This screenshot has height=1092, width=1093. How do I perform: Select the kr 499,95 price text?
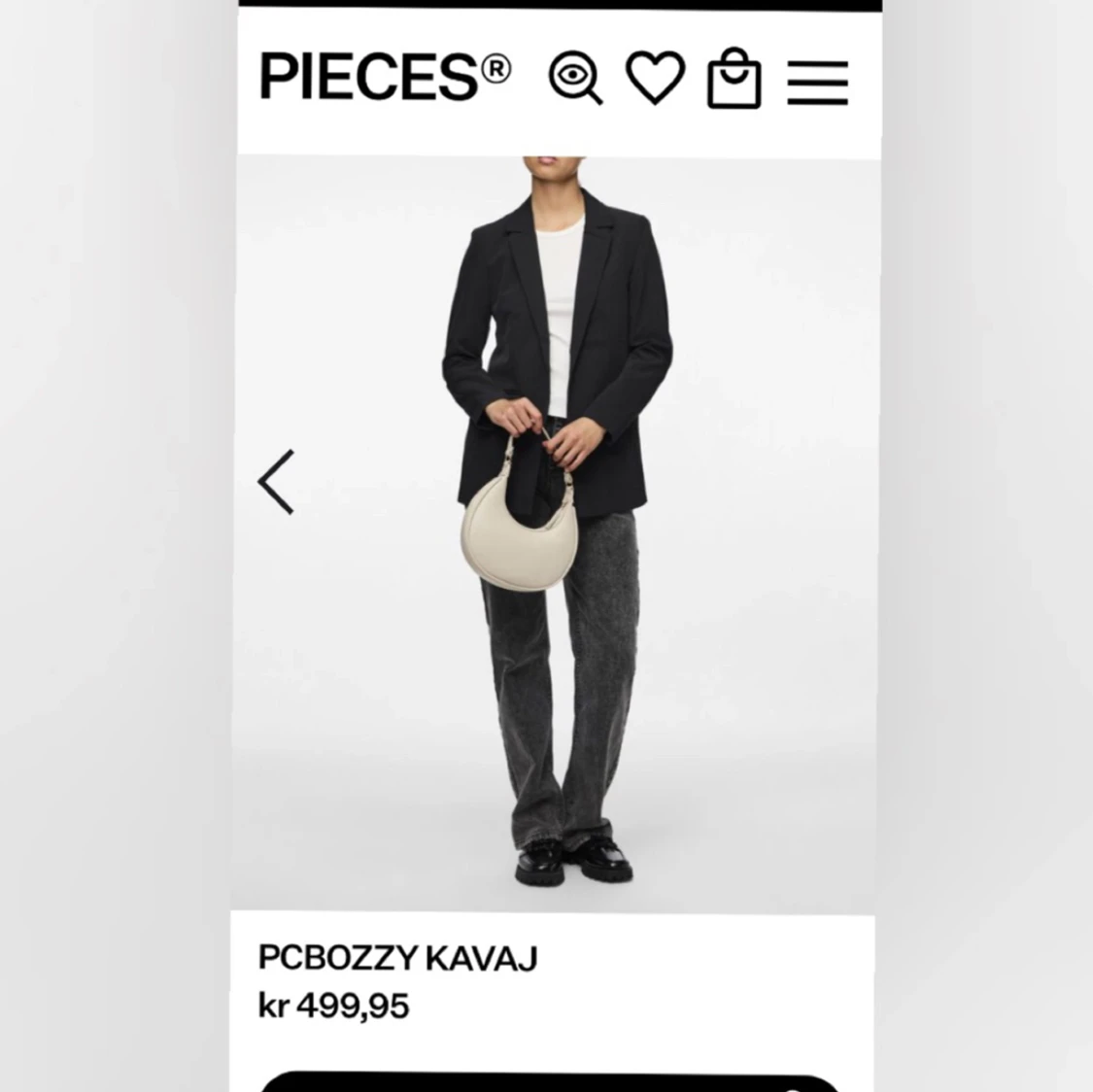pyautogui.click(x=333, y=1006)
